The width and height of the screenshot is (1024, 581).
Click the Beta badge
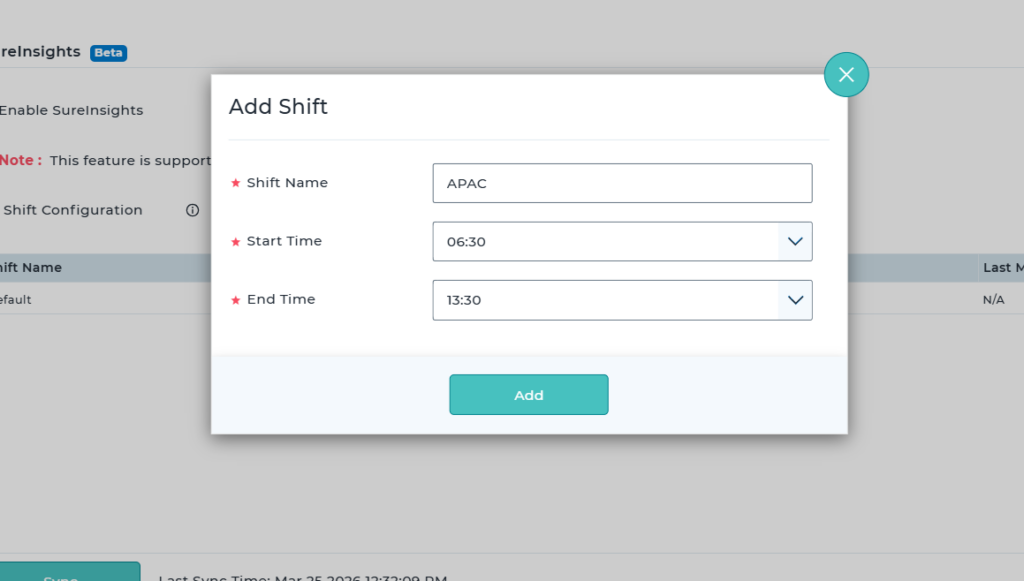108,53
